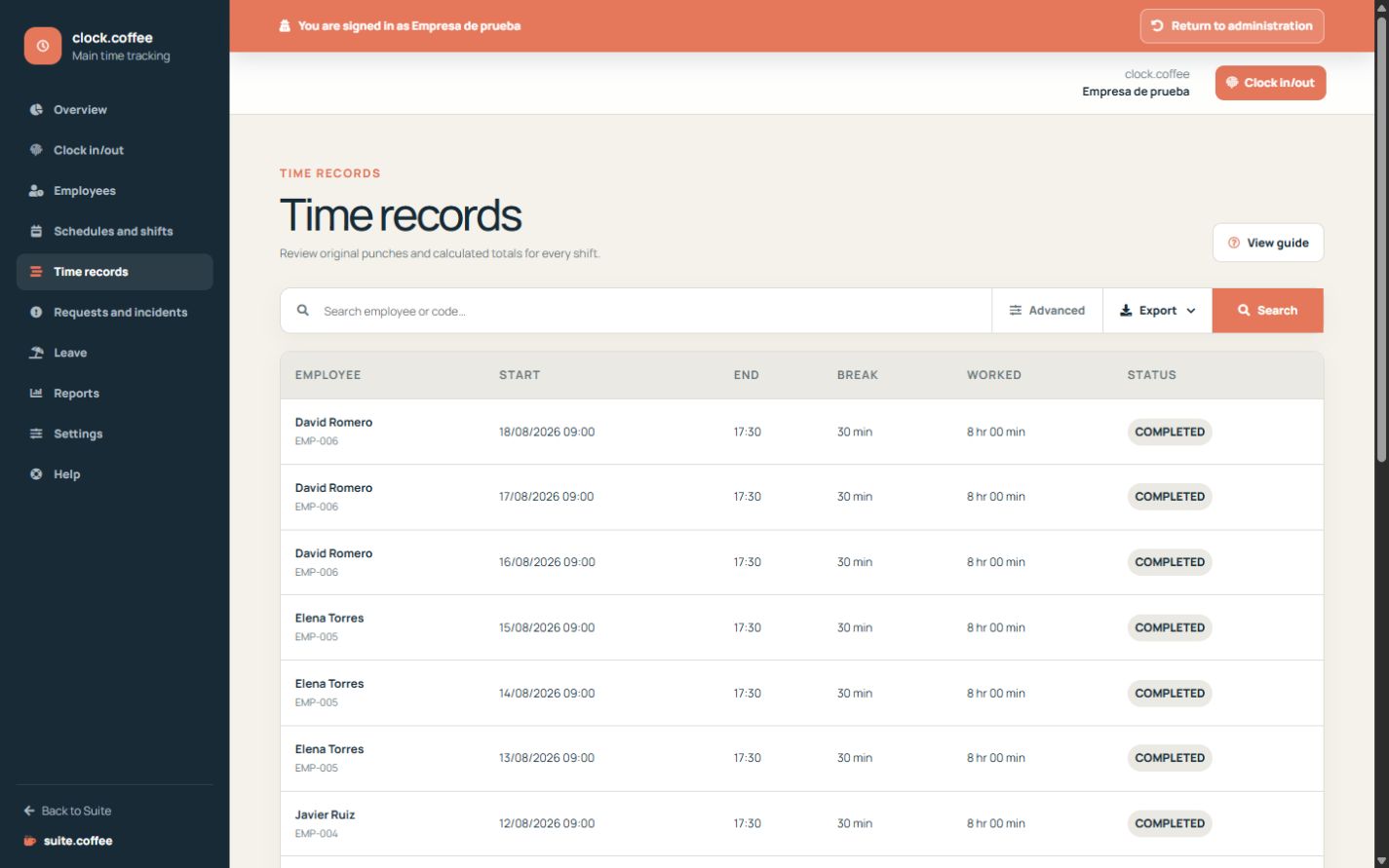Click 30 min break in 14/08/2026 row
Viewport: 1389px width, 868px height.
[x=855, y=694]
